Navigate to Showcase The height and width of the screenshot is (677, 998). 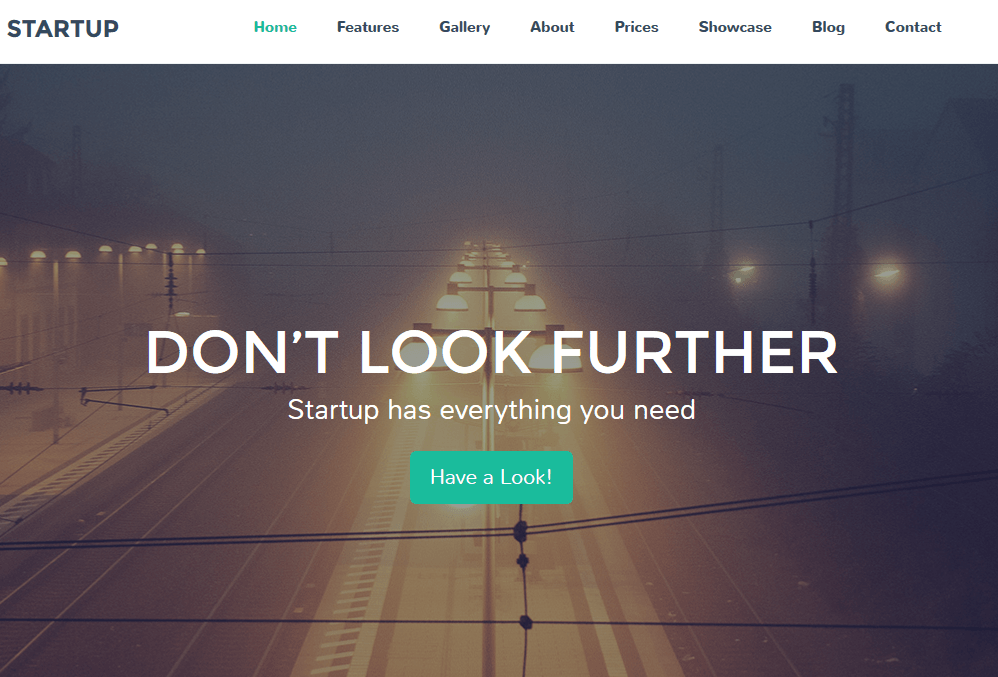click(735, 27)
